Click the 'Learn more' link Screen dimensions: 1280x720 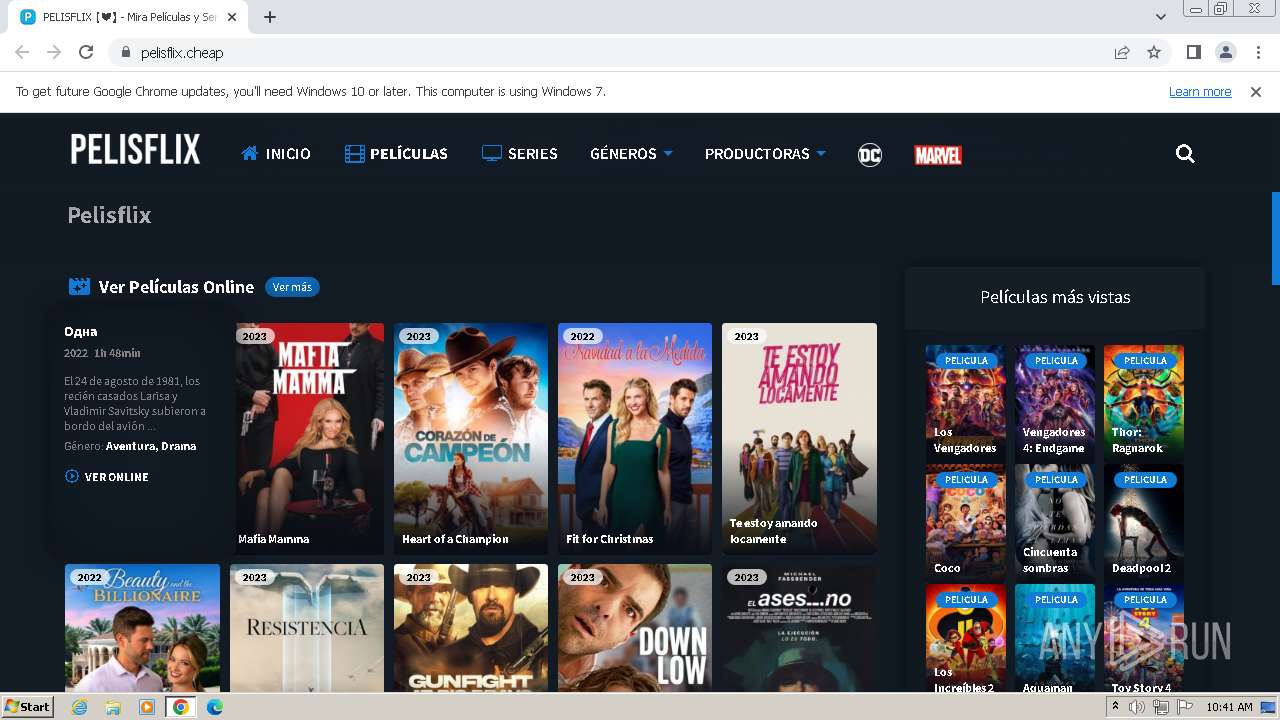click(1200, 92)
